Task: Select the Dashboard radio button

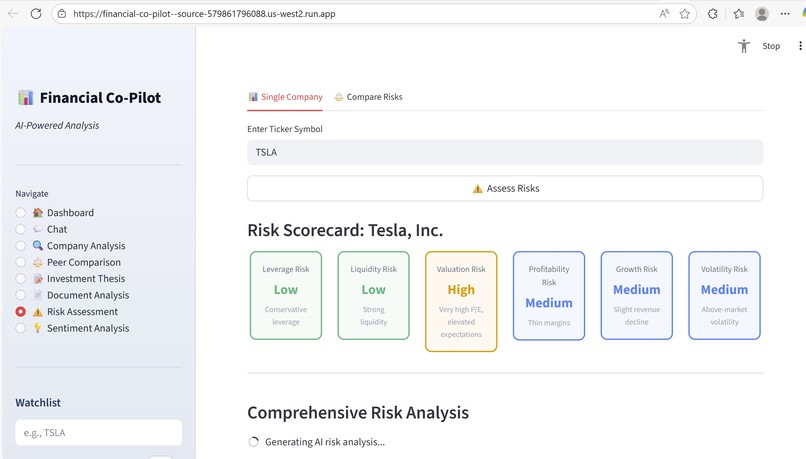Action: [x=21, y=213]
